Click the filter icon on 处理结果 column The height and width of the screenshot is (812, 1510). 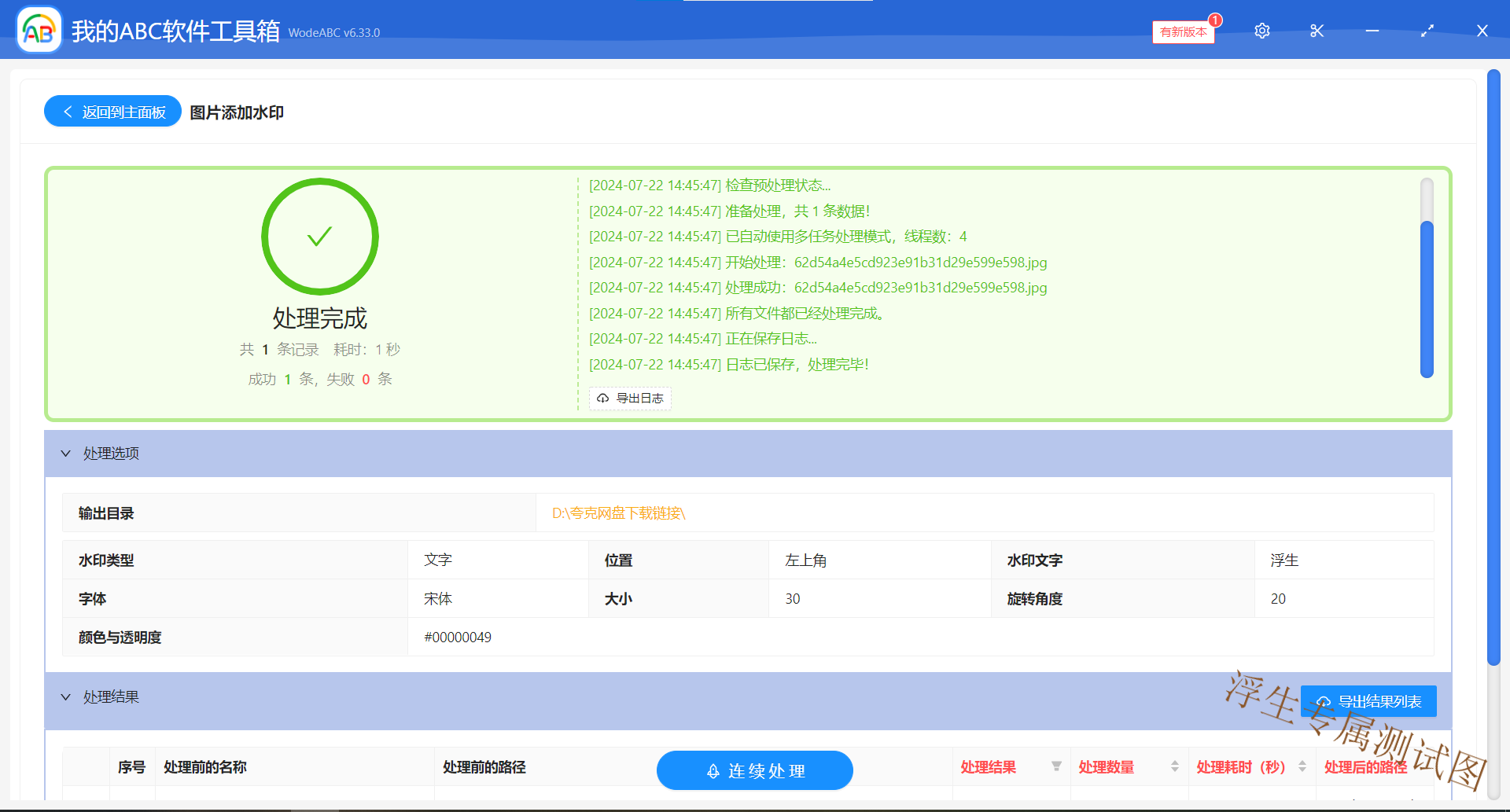pyautogui.click(x=1056, y=766)
